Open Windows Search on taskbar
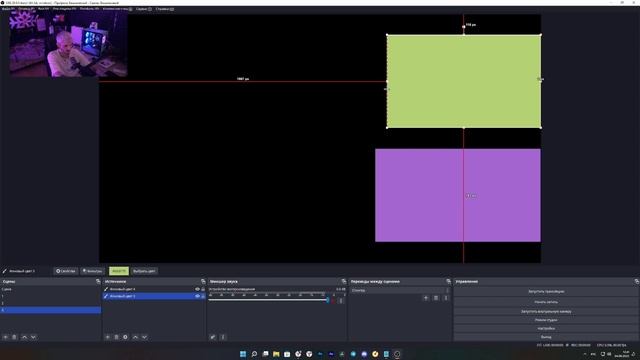 pos(254,354)
